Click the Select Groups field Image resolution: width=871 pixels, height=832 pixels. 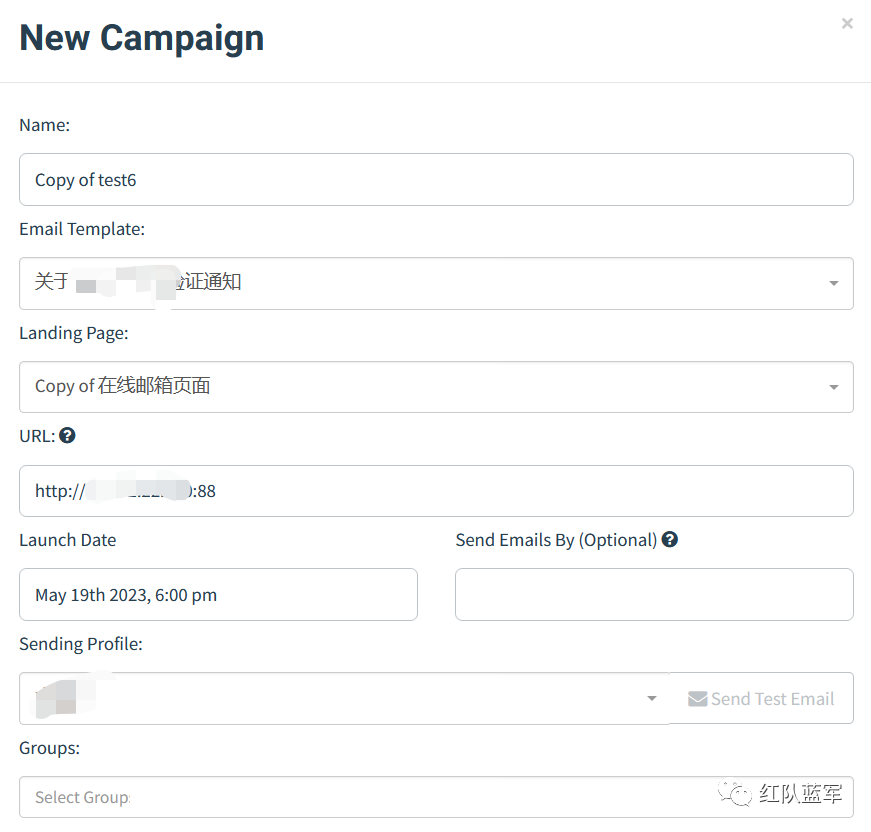point(350,797)
